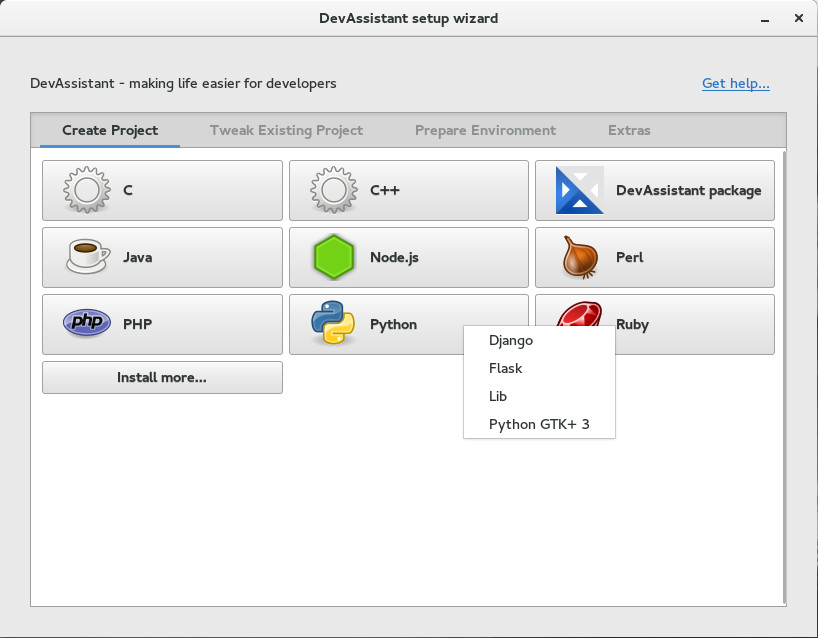Click the C button's label text
The height and width of the screenshot is (638, 818).
tap(128, 190)
